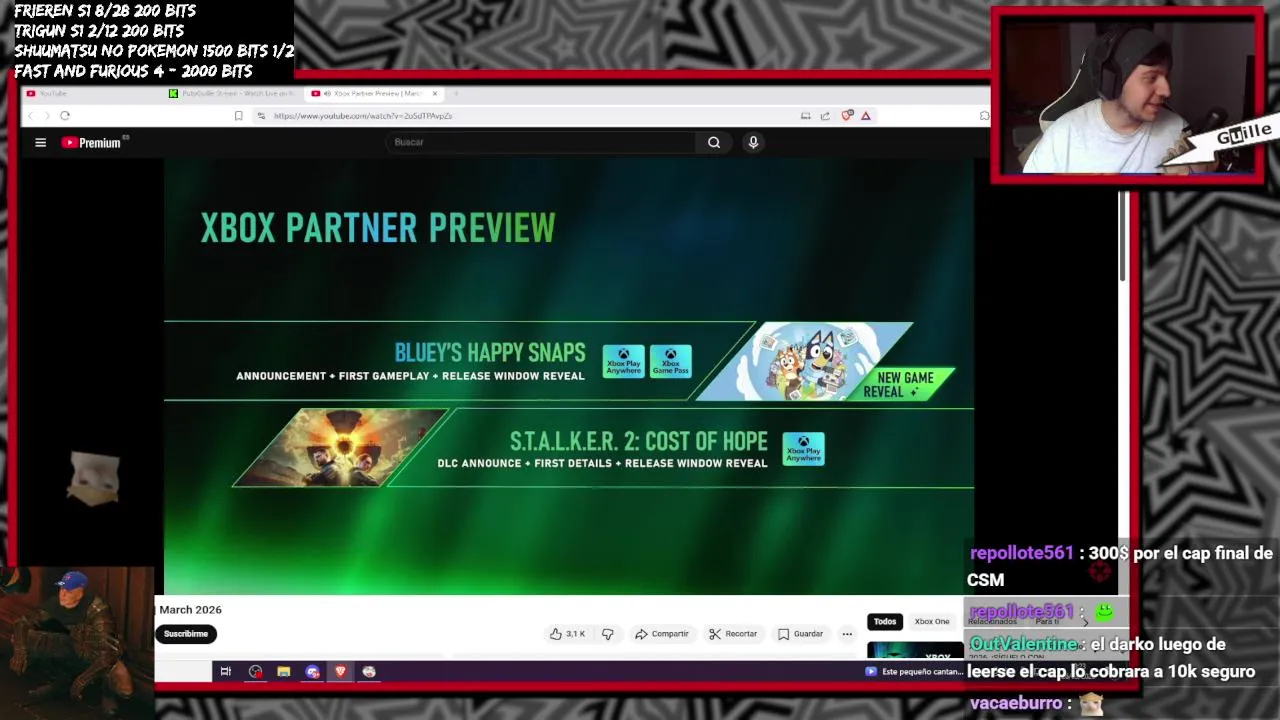Open File Explorer on the taskbar
Viewport: 1280px width, 720px height.
(x=284, y=672)
